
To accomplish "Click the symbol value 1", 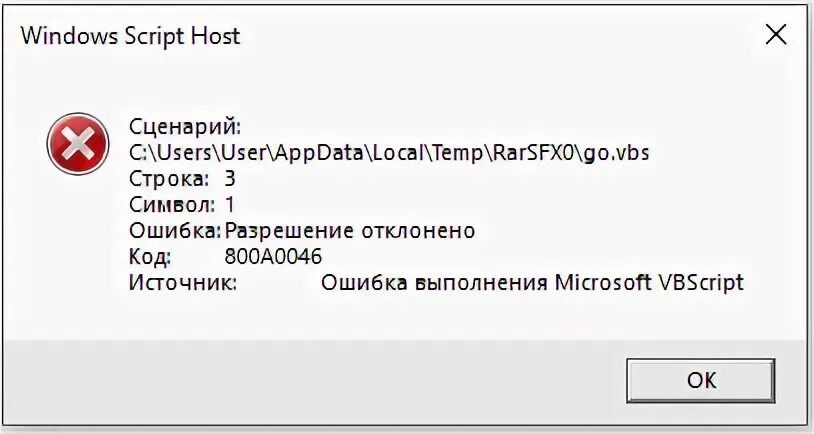I will [229, 205].
